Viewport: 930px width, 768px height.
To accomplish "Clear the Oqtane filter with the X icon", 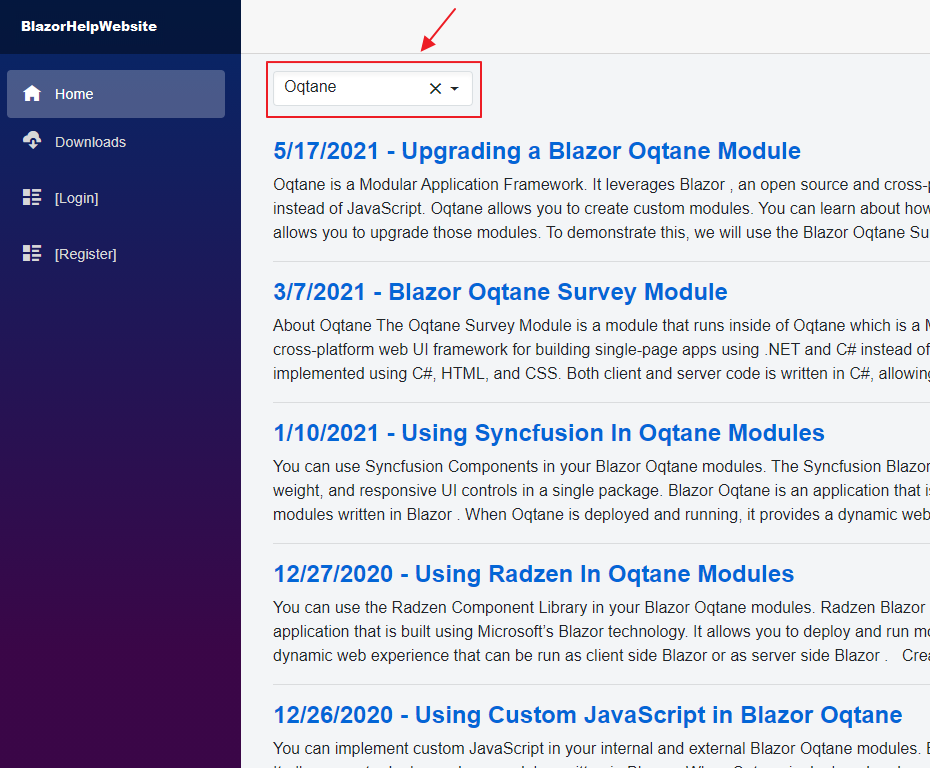I will 434,88.
